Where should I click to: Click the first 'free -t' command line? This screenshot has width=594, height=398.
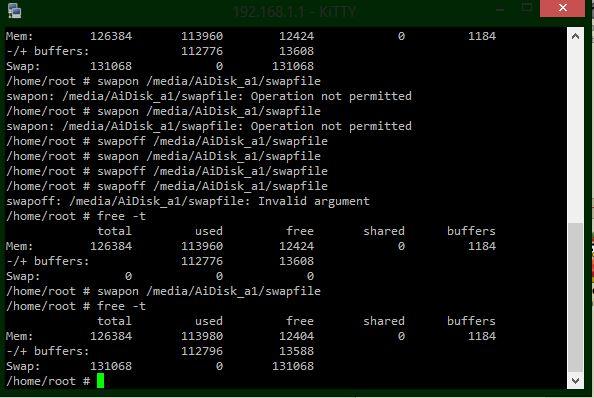pyautogui.click(x=76, y=216)
